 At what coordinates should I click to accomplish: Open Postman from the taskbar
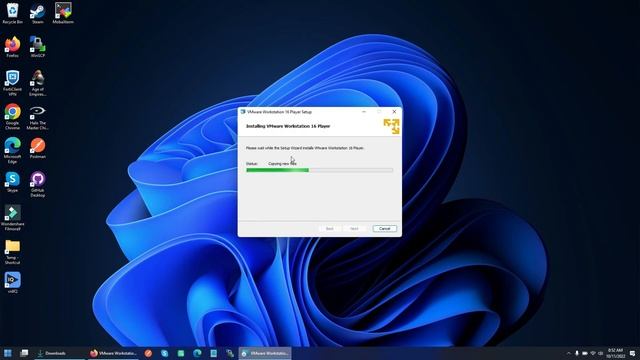tap(148, 353)
